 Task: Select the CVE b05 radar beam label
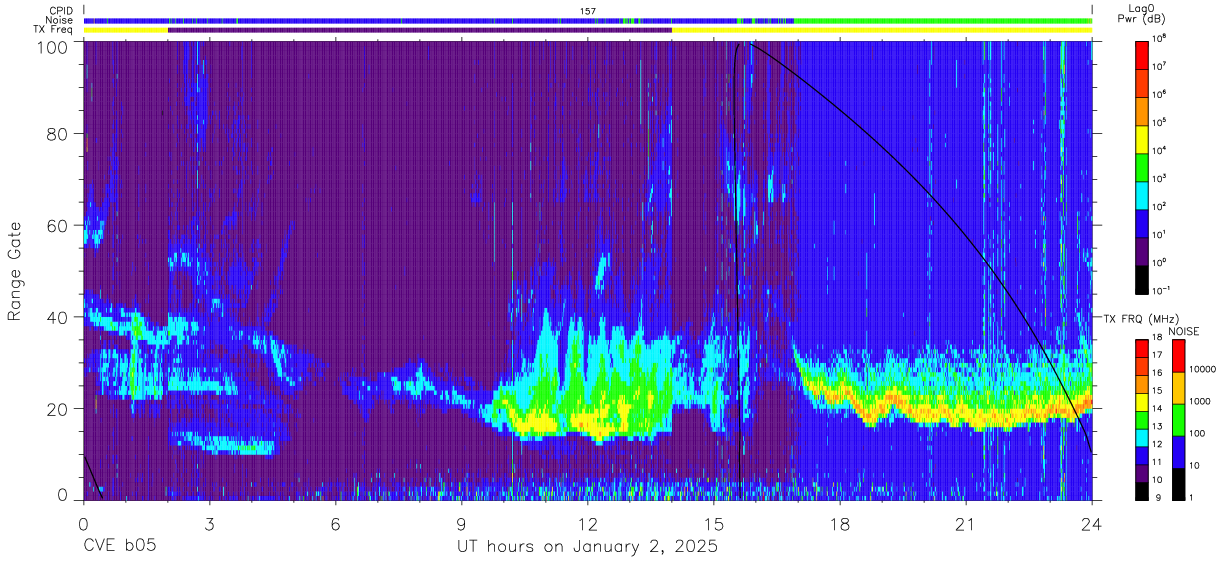[119, 547]
